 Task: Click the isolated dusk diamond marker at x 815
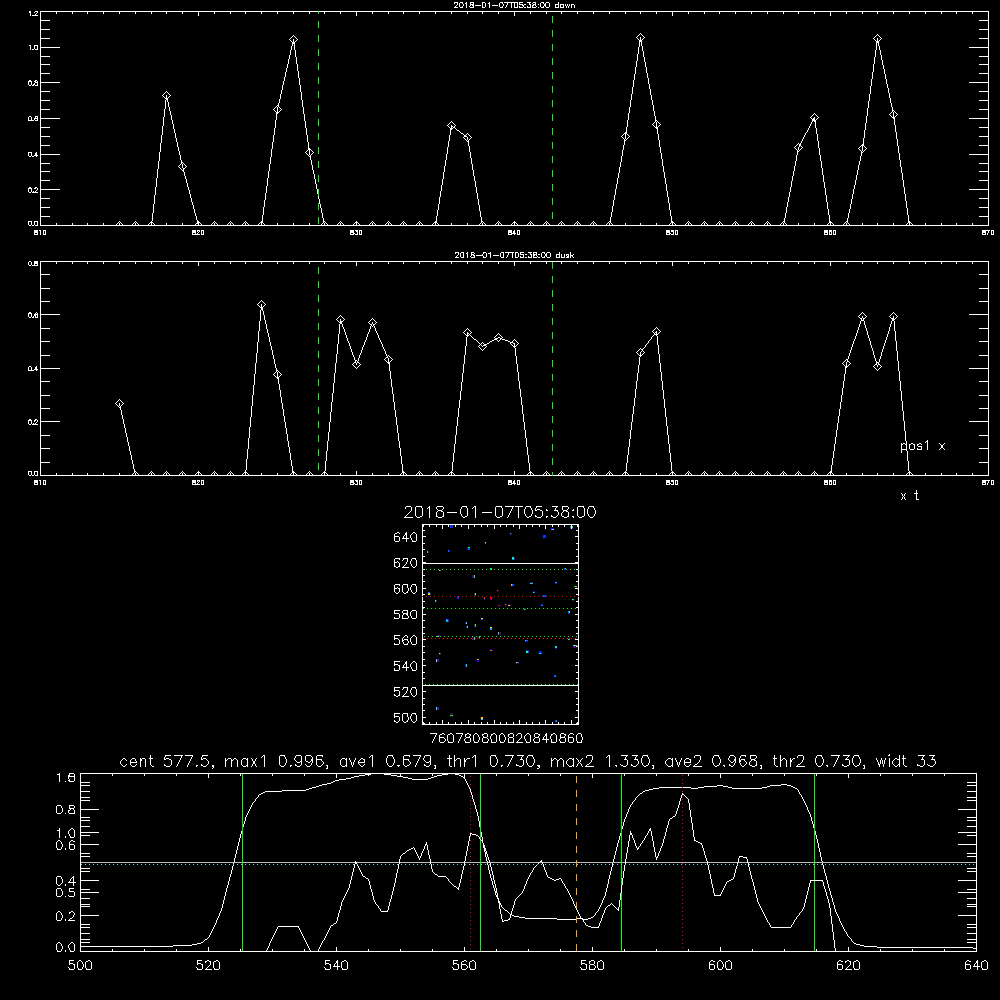119,404
